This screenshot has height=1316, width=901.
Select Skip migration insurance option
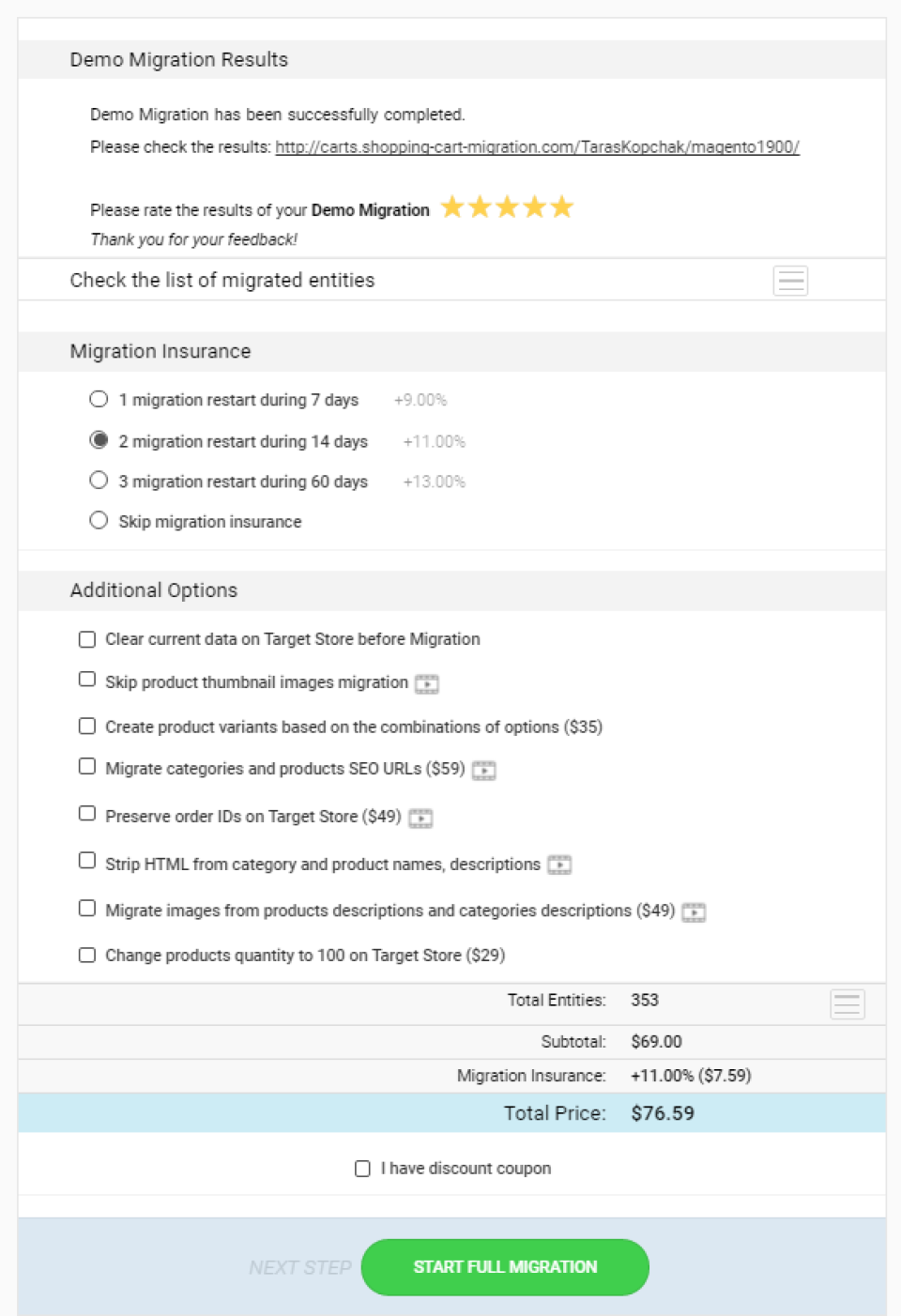coord(99,520)
